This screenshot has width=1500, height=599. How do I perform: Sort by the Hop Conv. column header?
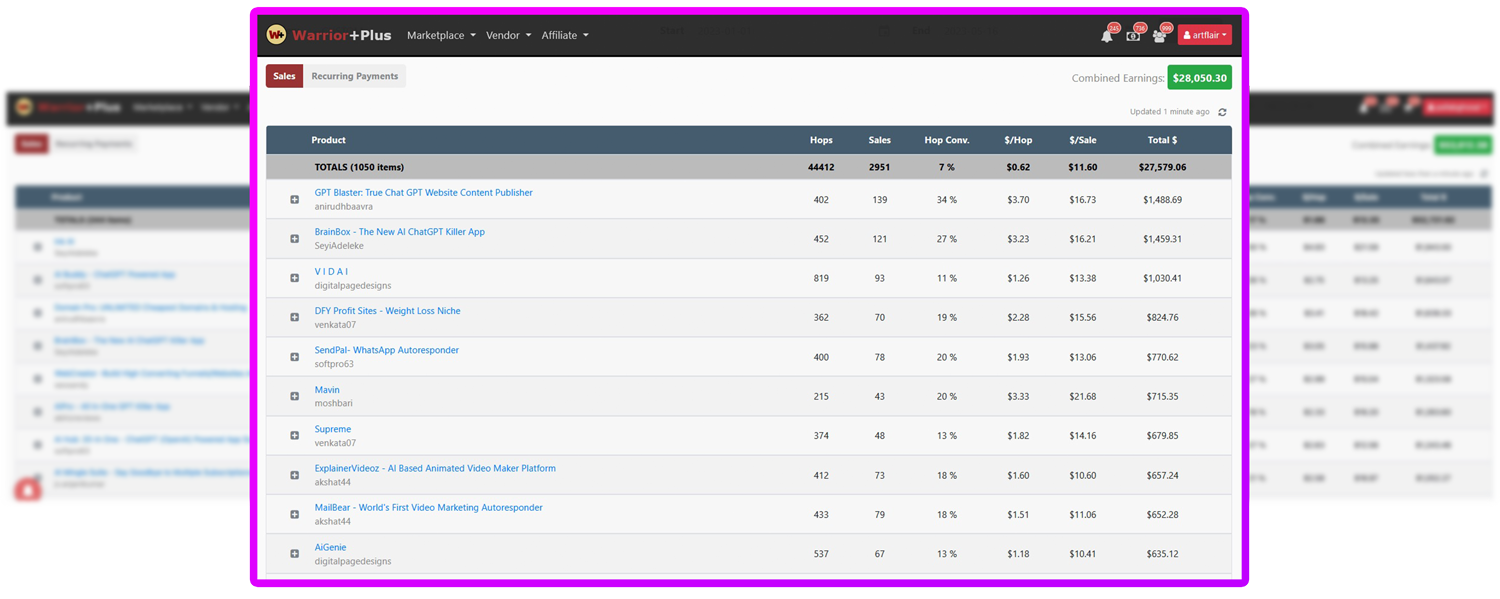pyautogui.click(x=946, y=140)
